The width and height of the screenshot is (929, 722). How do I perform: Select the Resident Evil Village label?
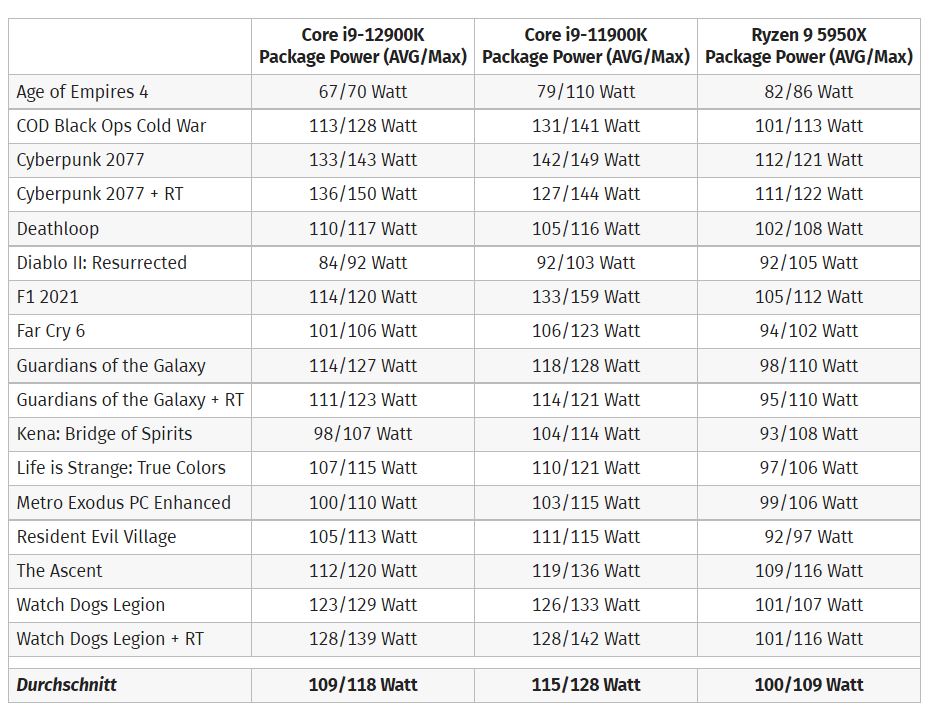pyautogui.click(x=97, y=537)
